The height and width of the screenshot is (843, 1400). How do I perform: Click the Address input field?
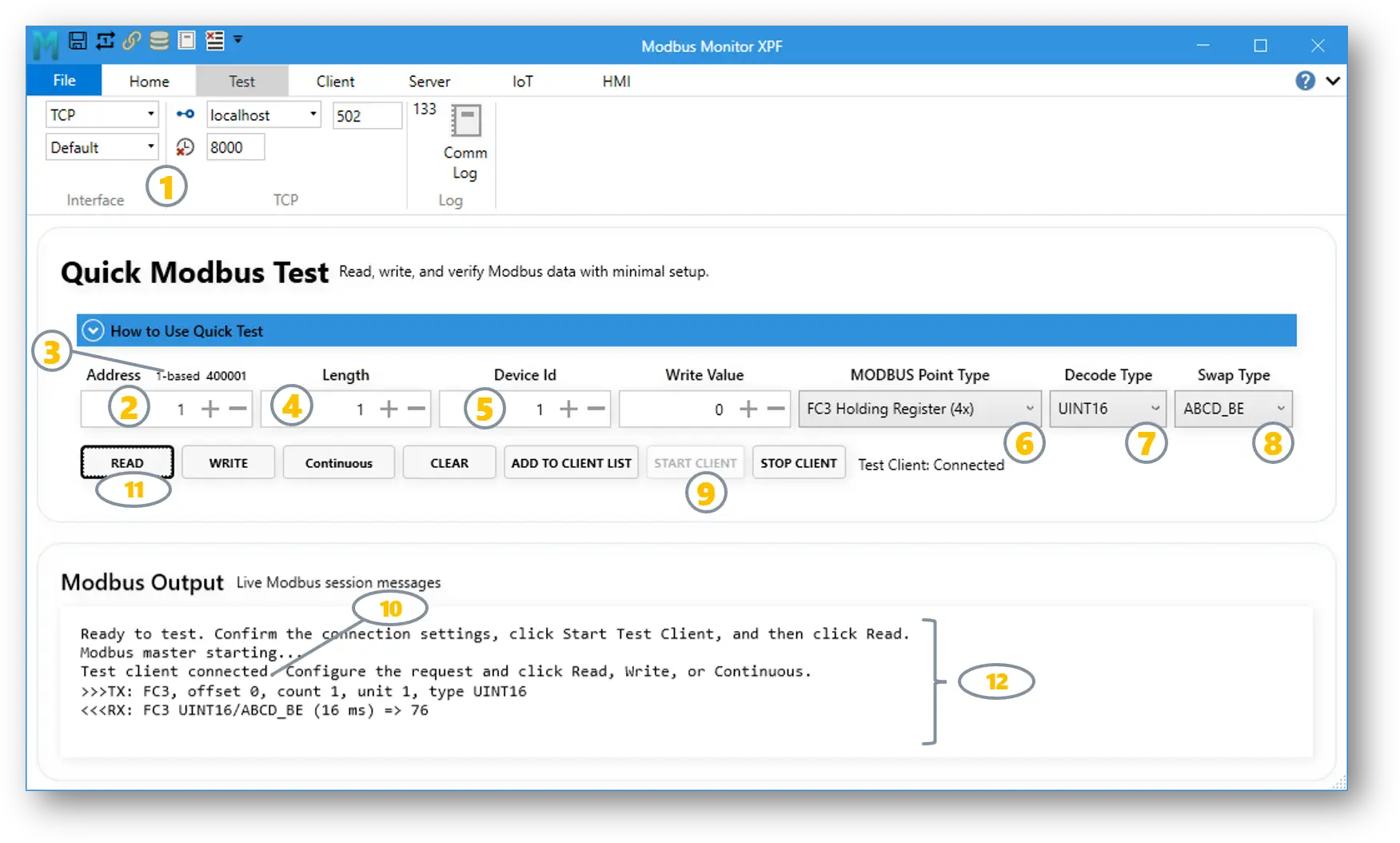(166, 409)
